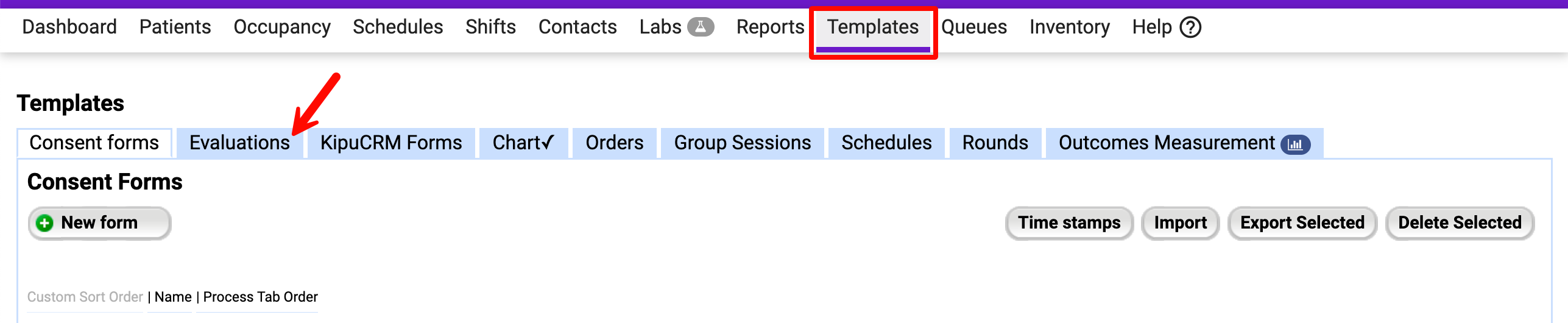Click the Import button

coord(1180,223)
